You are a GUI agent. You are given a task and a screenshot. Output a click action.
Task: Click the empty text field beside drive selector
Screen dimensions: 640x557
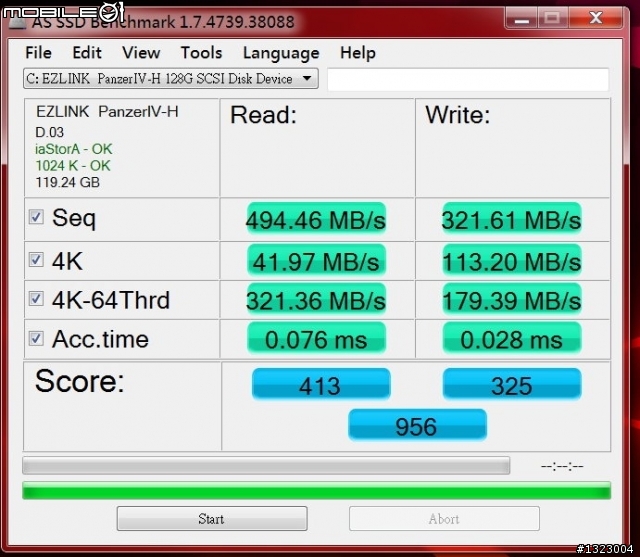click(468, 80)
